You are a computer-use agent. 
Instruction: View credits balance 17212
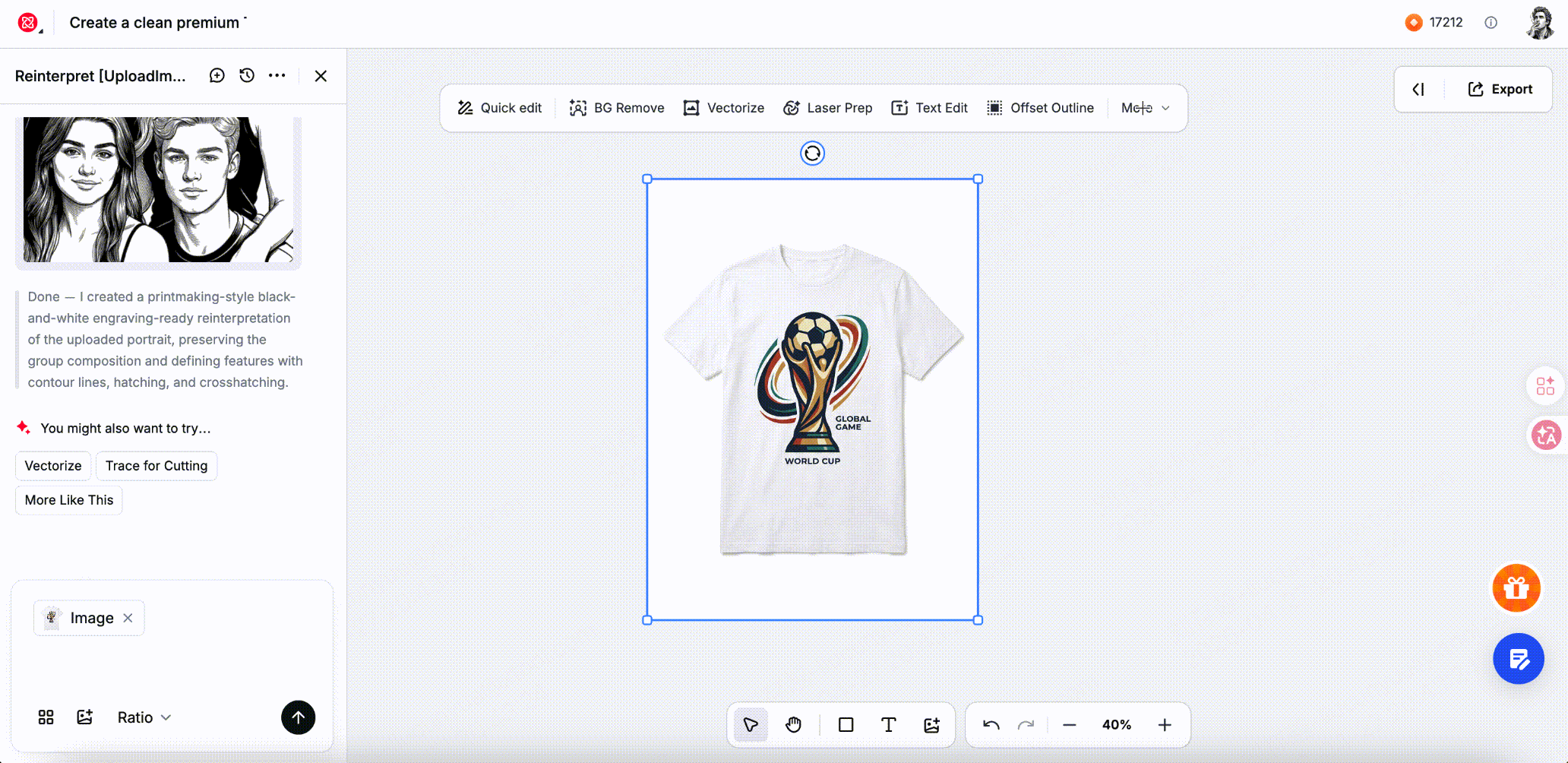pos(1434,23)
